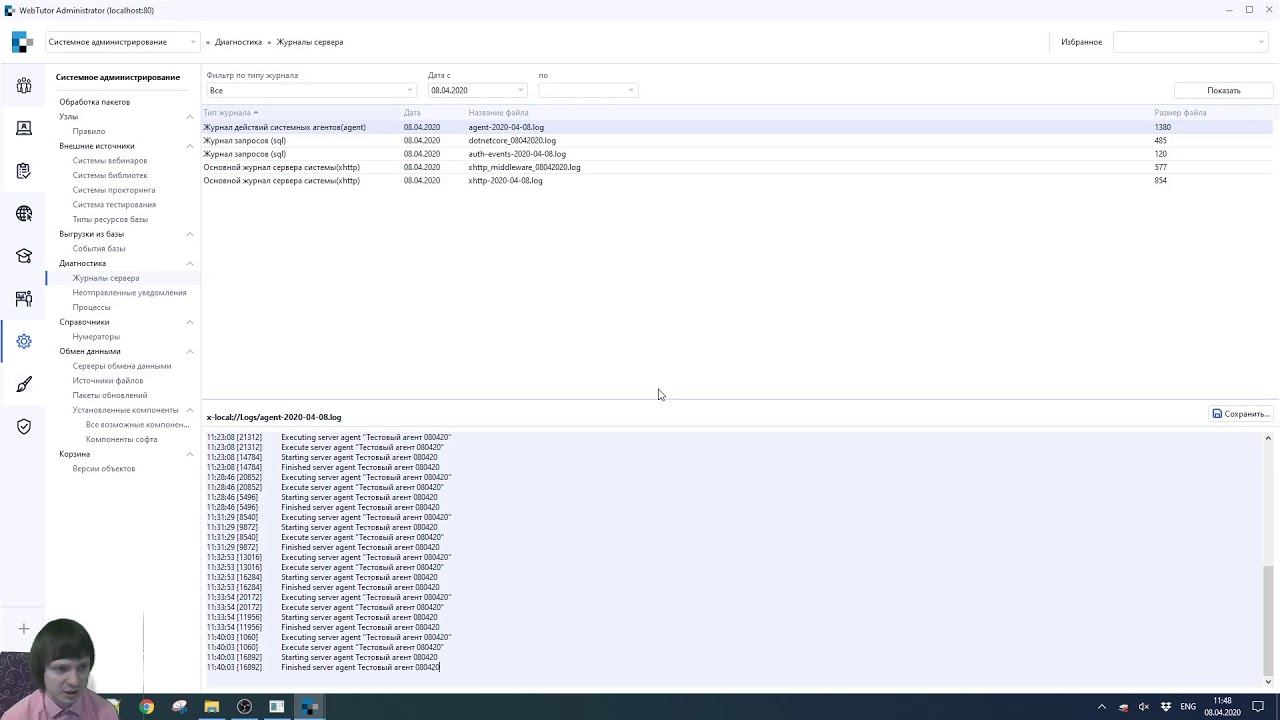Open the presenter board sidebar section
Image resolution: width=1280 pixels, height=720 pixels.
click(x=24, y=298)
